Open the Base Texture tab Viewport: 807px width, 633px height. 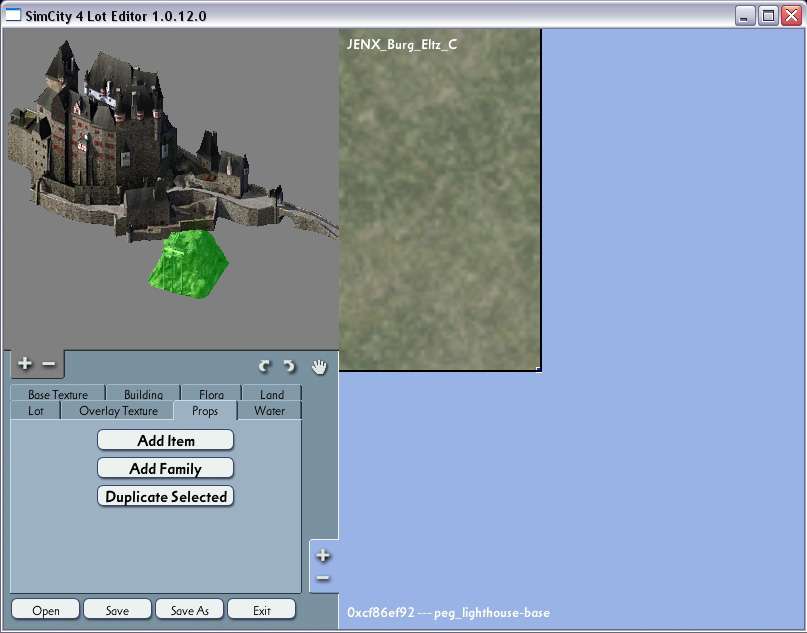[58, 394]
